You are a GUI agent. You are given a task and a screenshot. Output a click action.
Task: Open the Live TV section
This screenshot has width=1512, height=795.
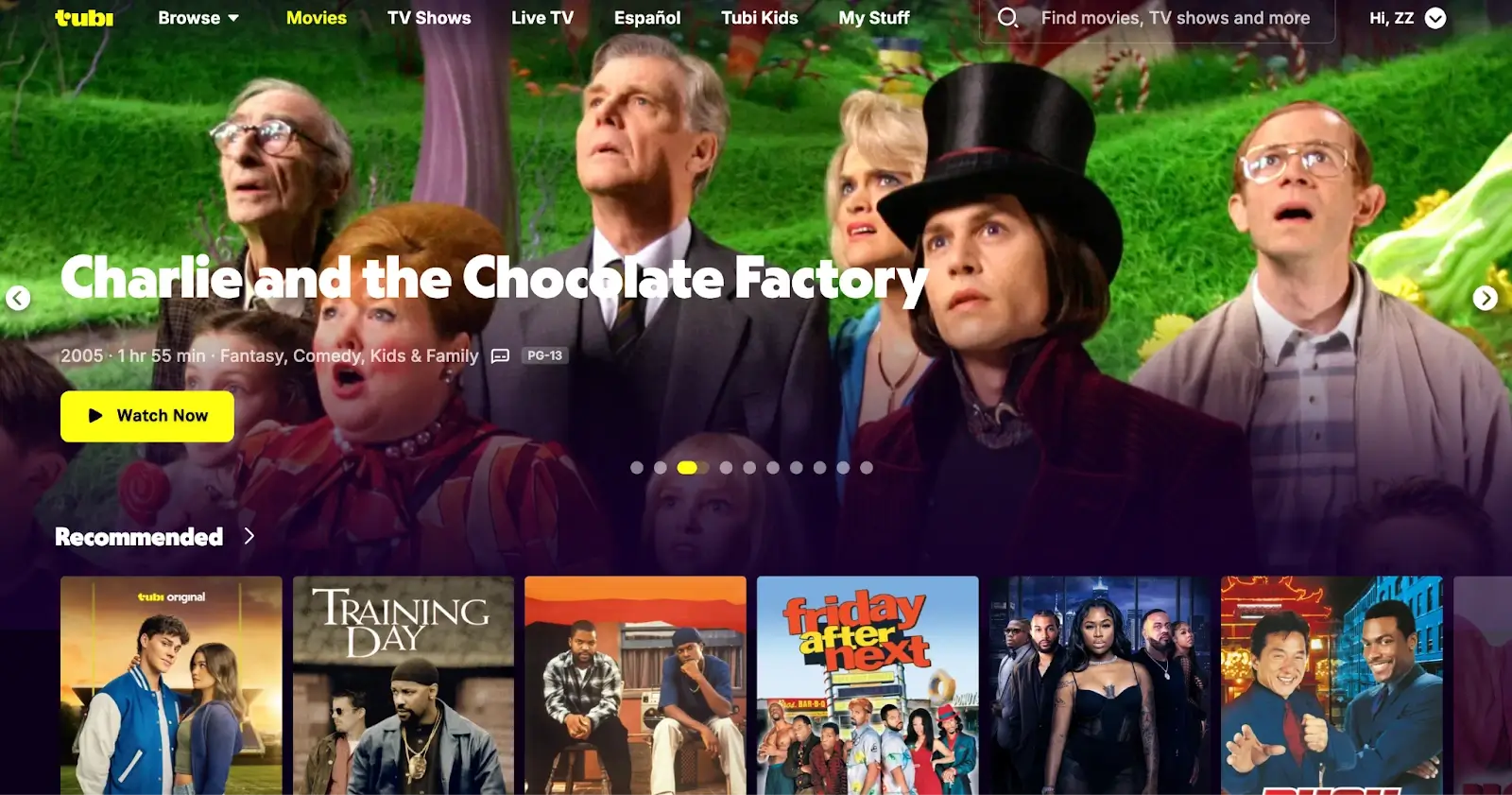coord(542,18)
